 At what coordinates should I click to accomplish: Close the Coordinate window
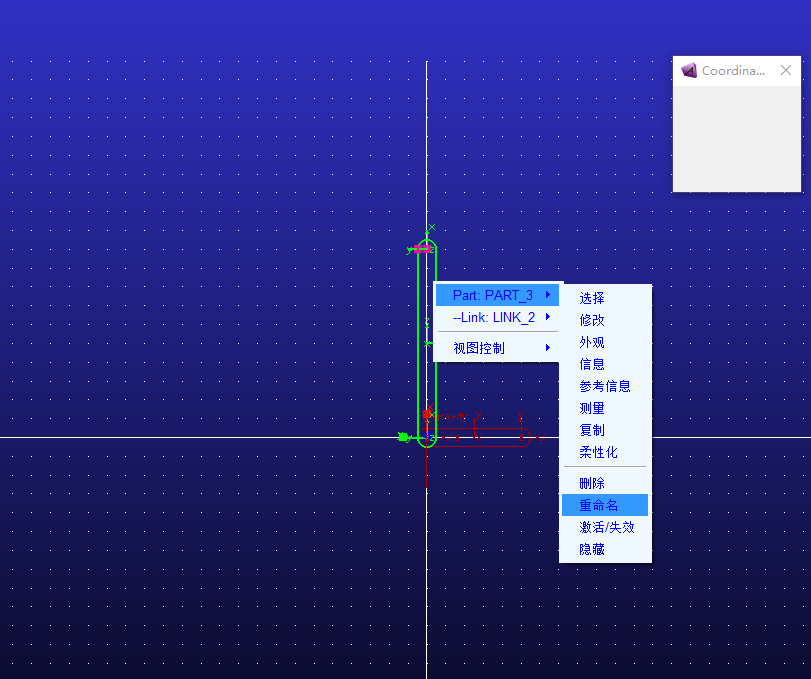(x=786, y=70)
